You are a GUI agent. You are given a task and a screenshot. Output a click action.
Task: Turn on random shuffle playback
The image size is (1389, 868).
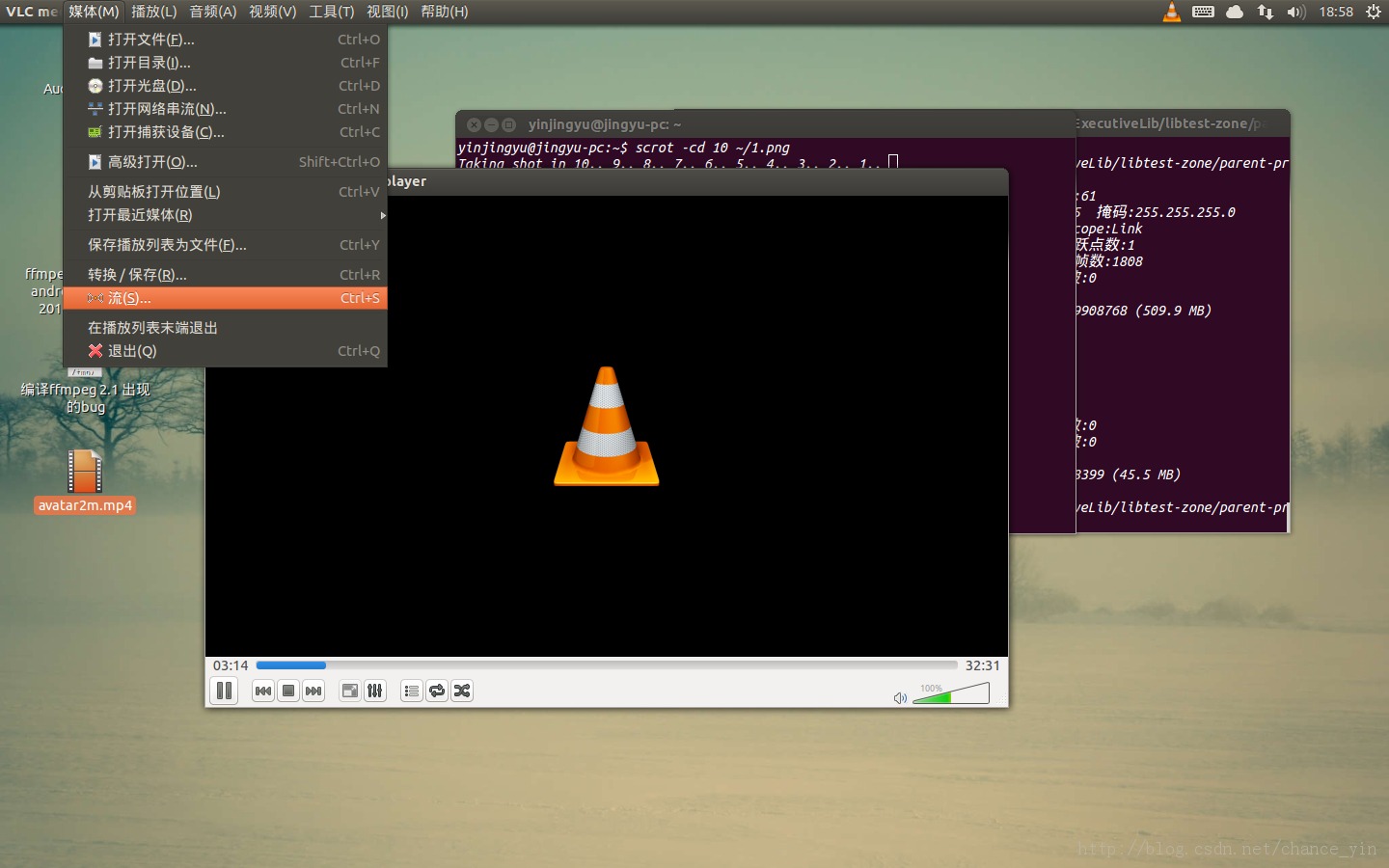pos(461,691)
